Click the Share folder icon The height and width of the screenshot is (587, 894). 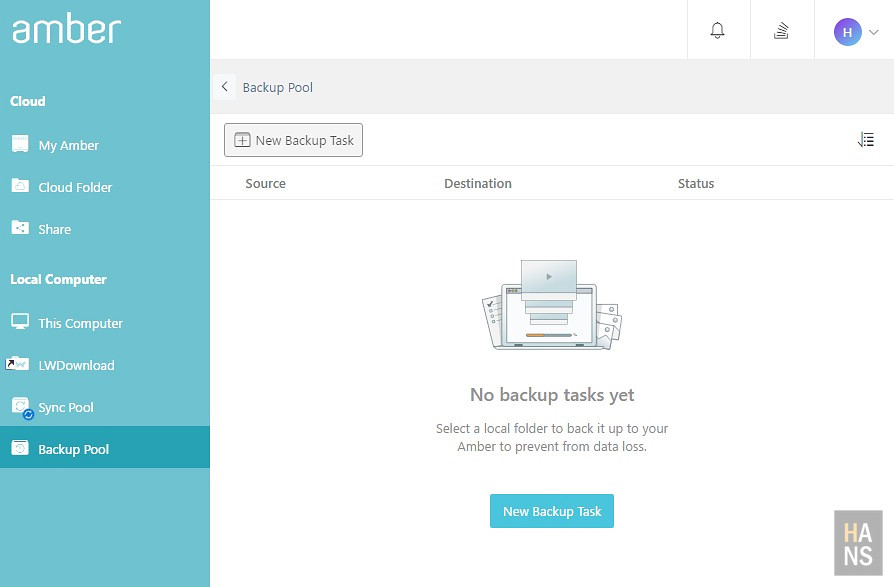20,227
